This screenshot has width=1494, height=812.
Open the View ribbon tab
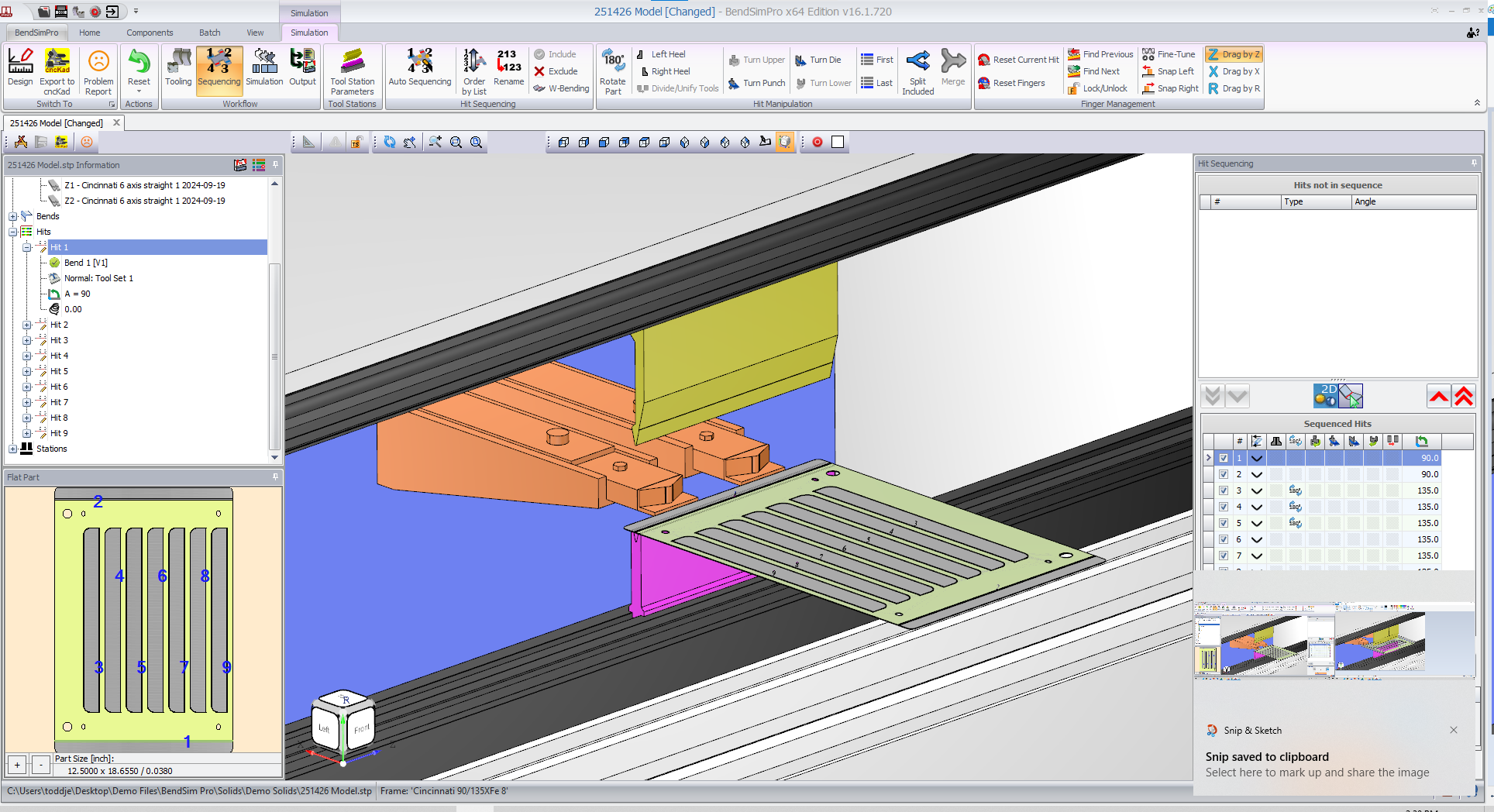pos(255,33)
